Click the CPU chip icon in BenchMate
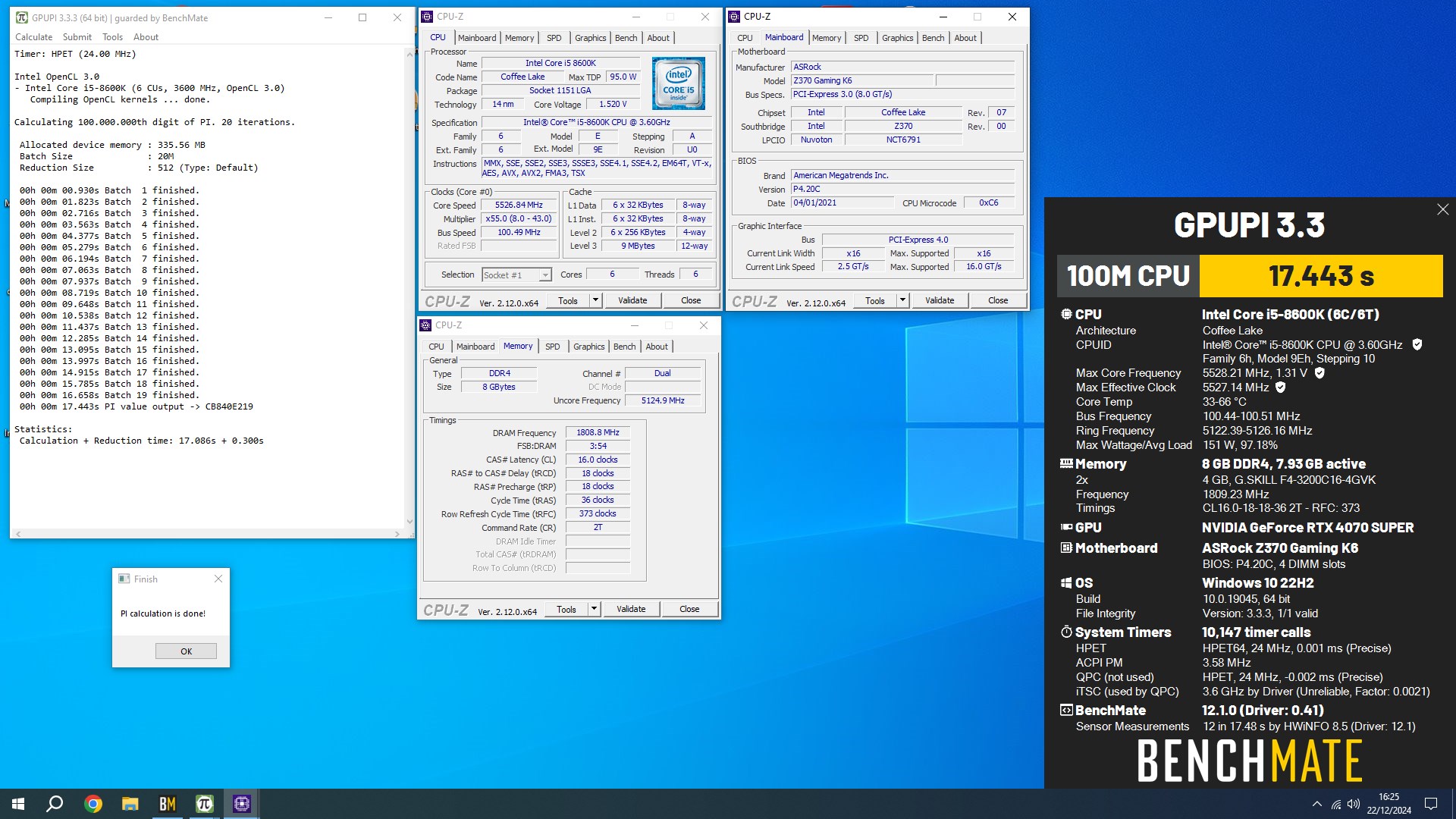This screenshot has width=1456, height=819. [1066, 314]
